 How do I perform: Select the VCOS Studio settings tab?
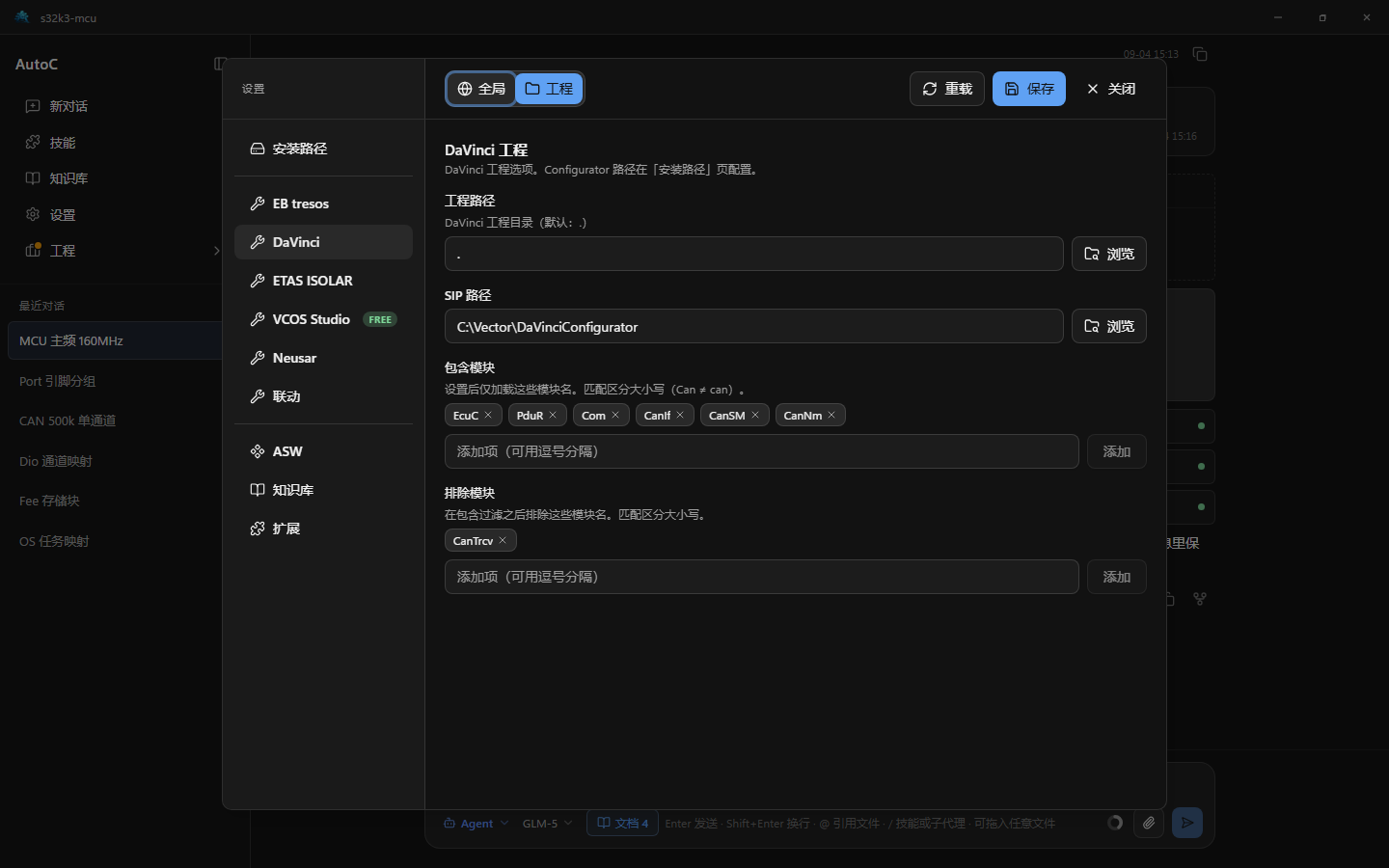point(324,319)
